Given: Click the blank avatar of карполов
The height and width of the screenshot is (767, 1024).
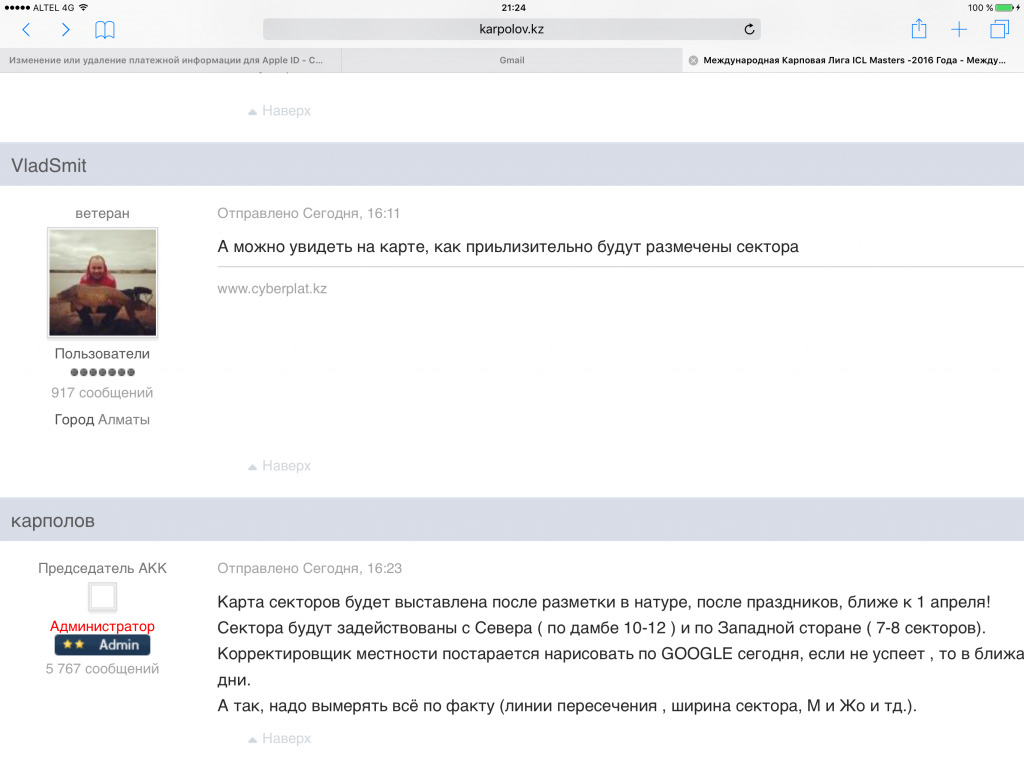Looking at the screenshot, I should pos(102,597).
